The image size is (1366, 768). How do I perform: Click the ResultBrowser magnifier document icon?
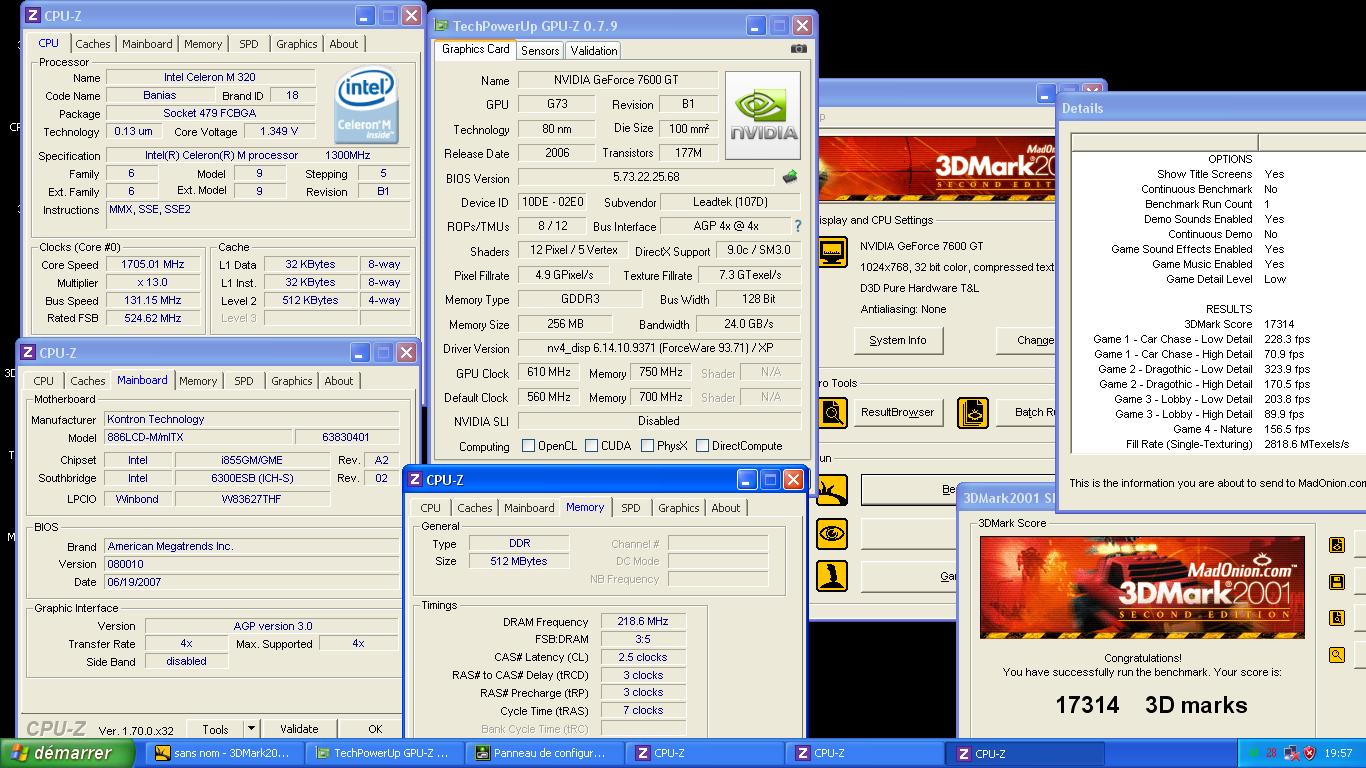[832, 412]
